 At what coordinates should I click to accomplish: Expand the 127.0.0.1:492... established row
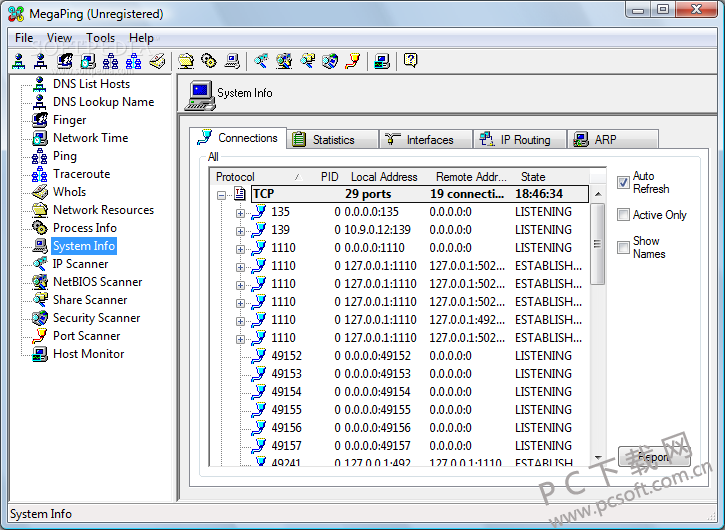[x=240, y=321]
